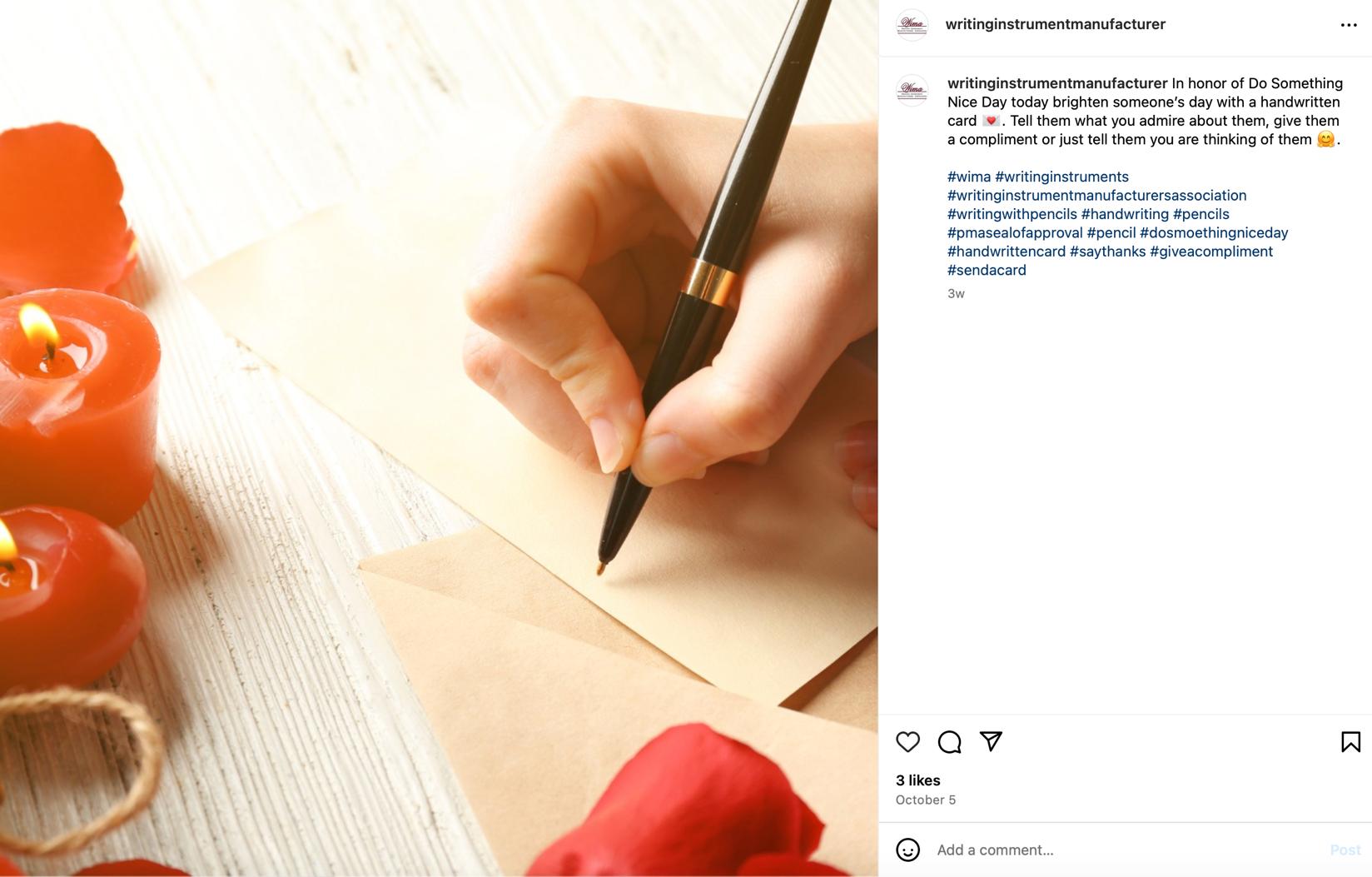
Task: Like the post with the heart icon
Action: [x=907, y=742]
